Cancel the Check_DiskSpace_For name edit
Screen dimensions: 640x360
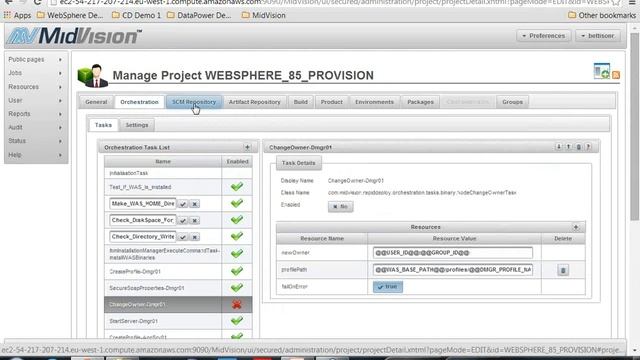point(195,220)
